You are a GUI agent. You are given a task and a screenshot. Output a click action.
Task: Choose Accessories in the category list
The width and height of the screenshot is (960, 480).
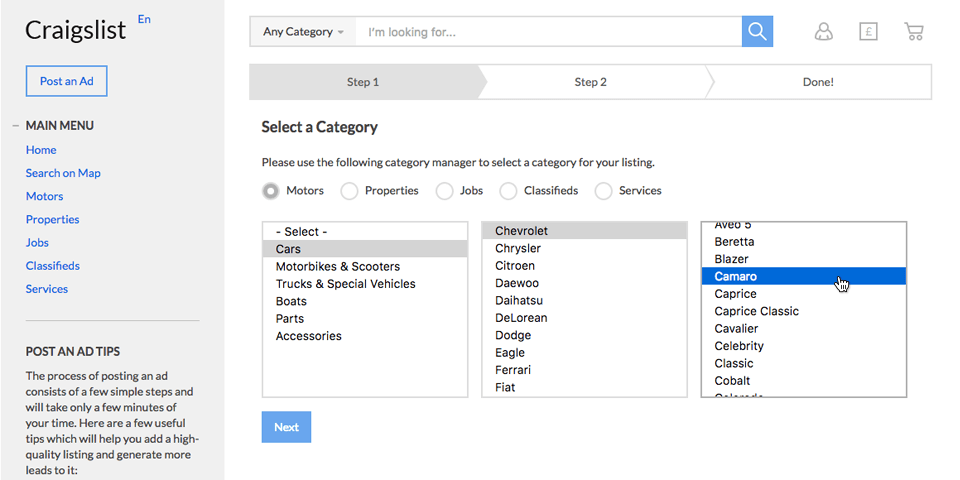coord(365,336)
